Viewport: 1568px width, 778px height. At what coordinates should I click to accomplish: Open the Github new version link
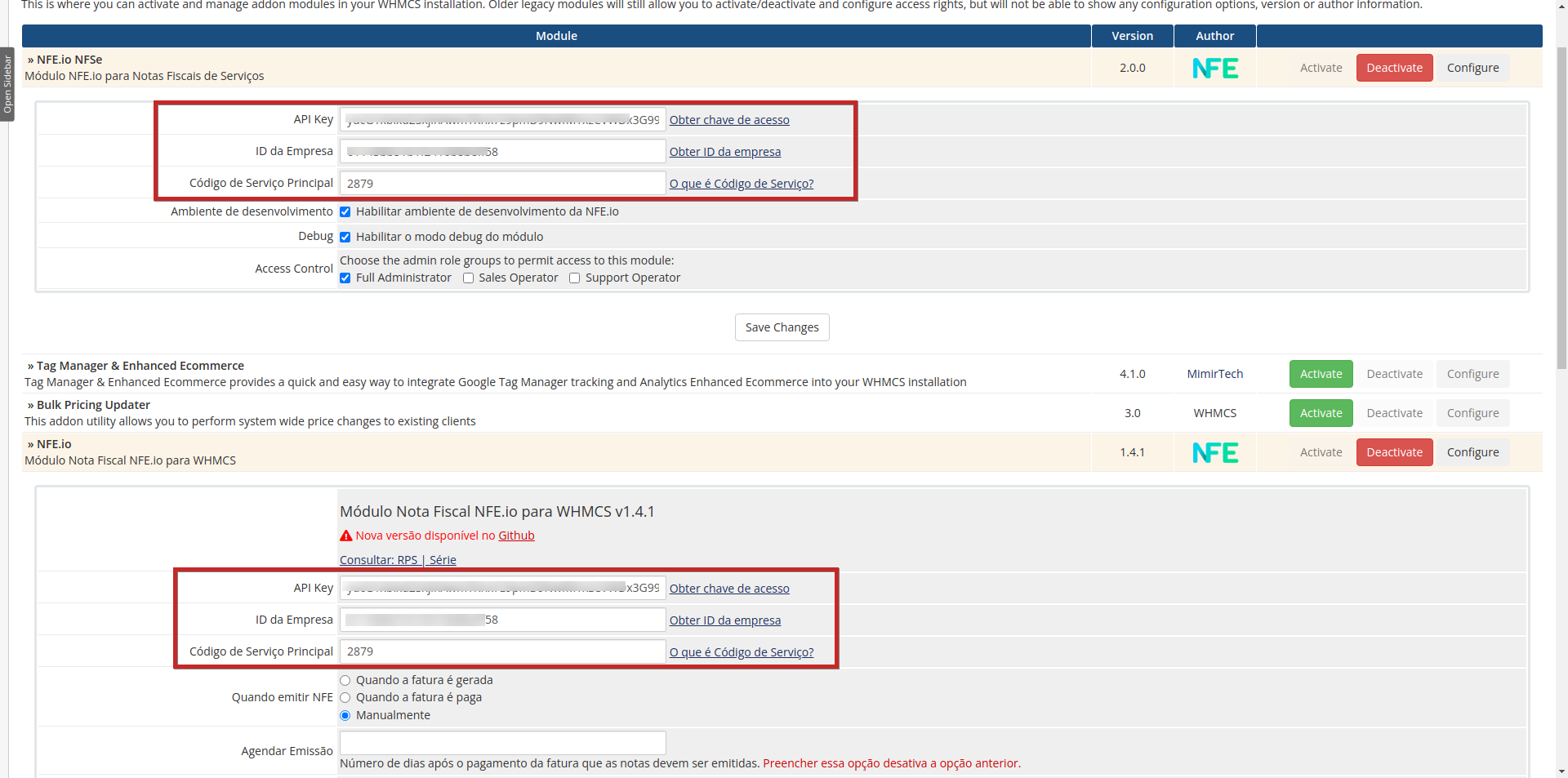pyautogui.click(x=516, y=536)
